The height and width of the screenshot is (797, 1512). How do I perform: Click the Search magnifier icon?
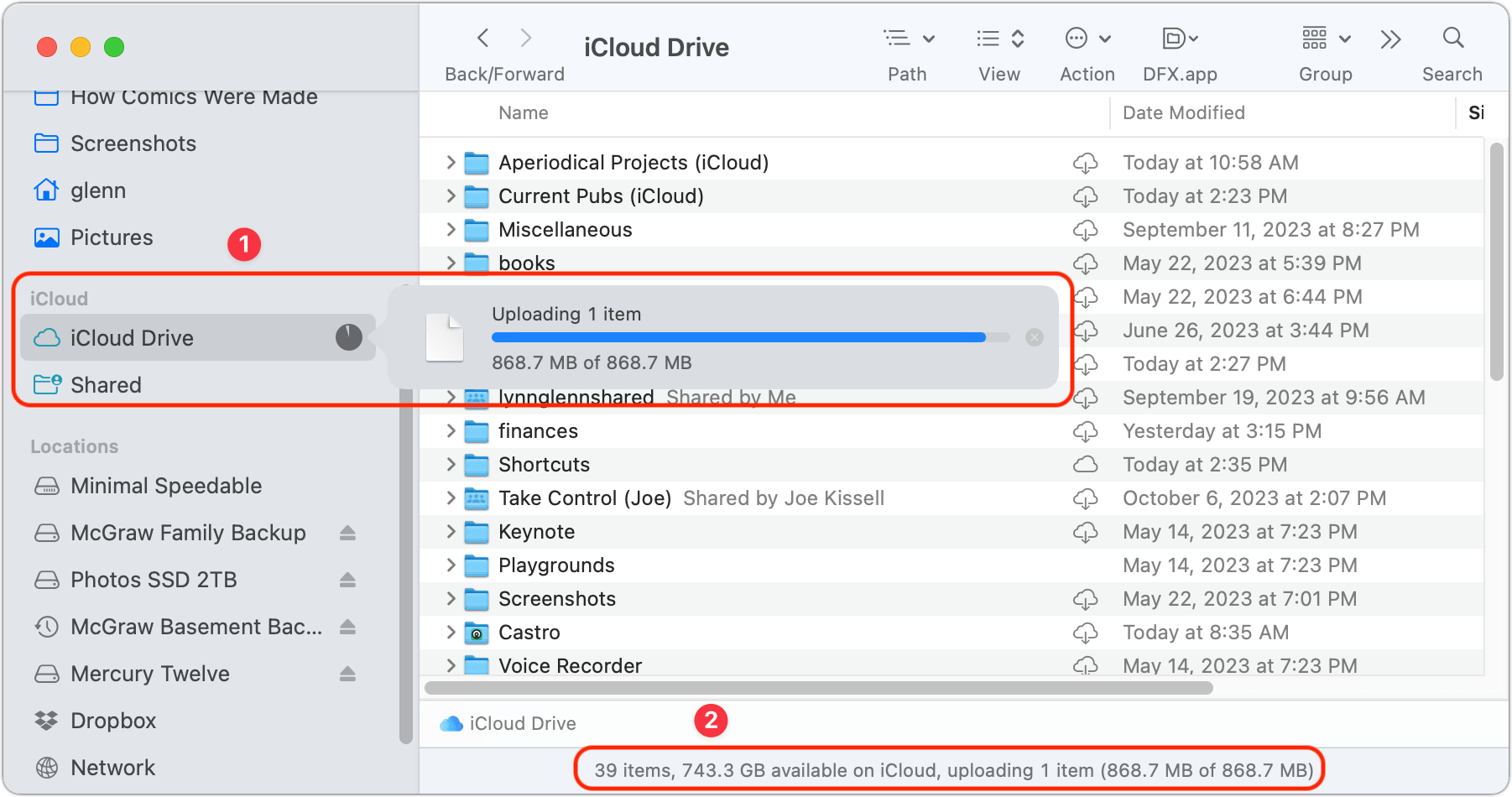point(1452,38)
